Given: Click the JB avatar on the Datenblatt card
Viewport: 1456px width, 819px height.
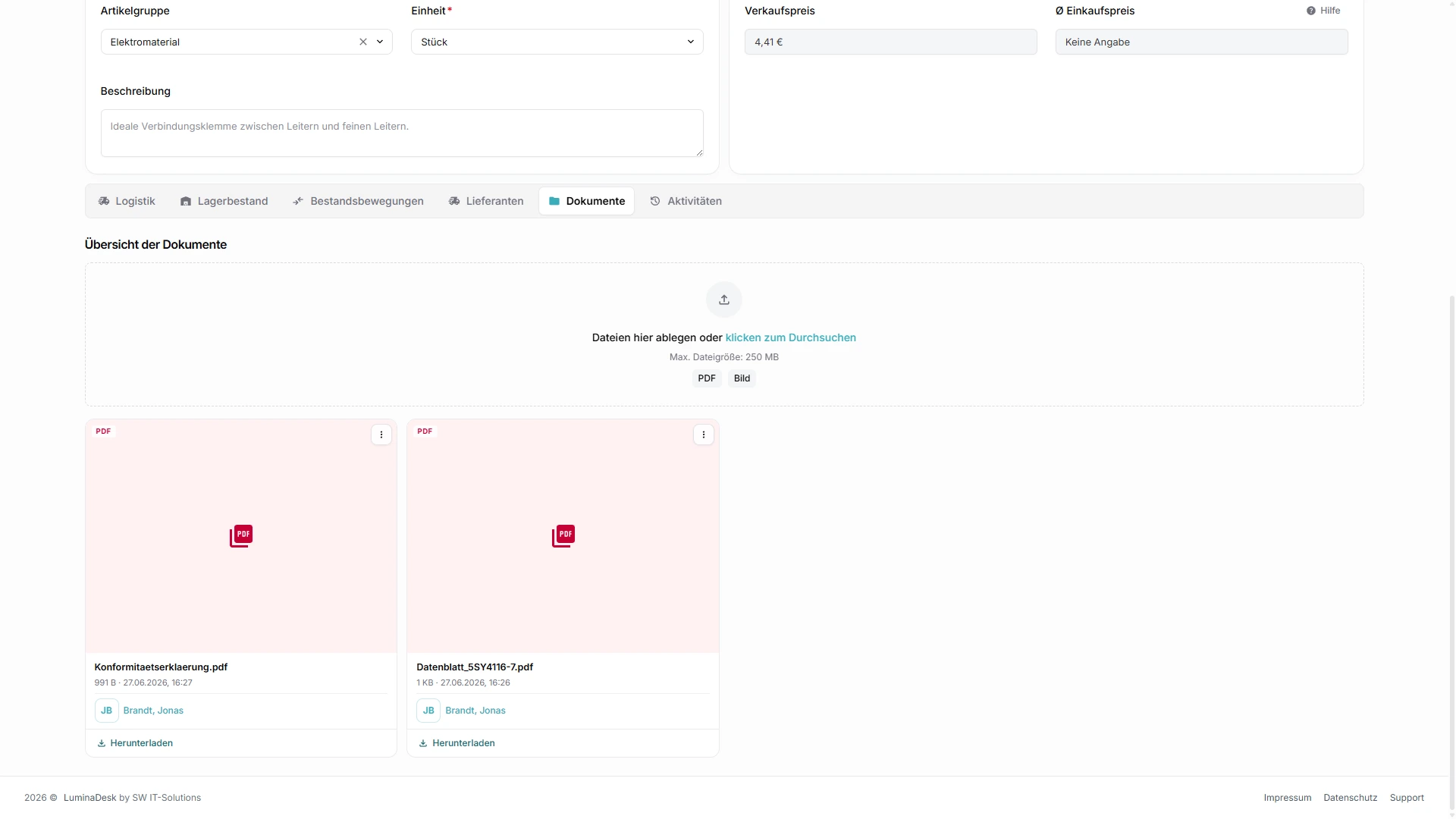Looking at the screenshot, I should [428, 711].
